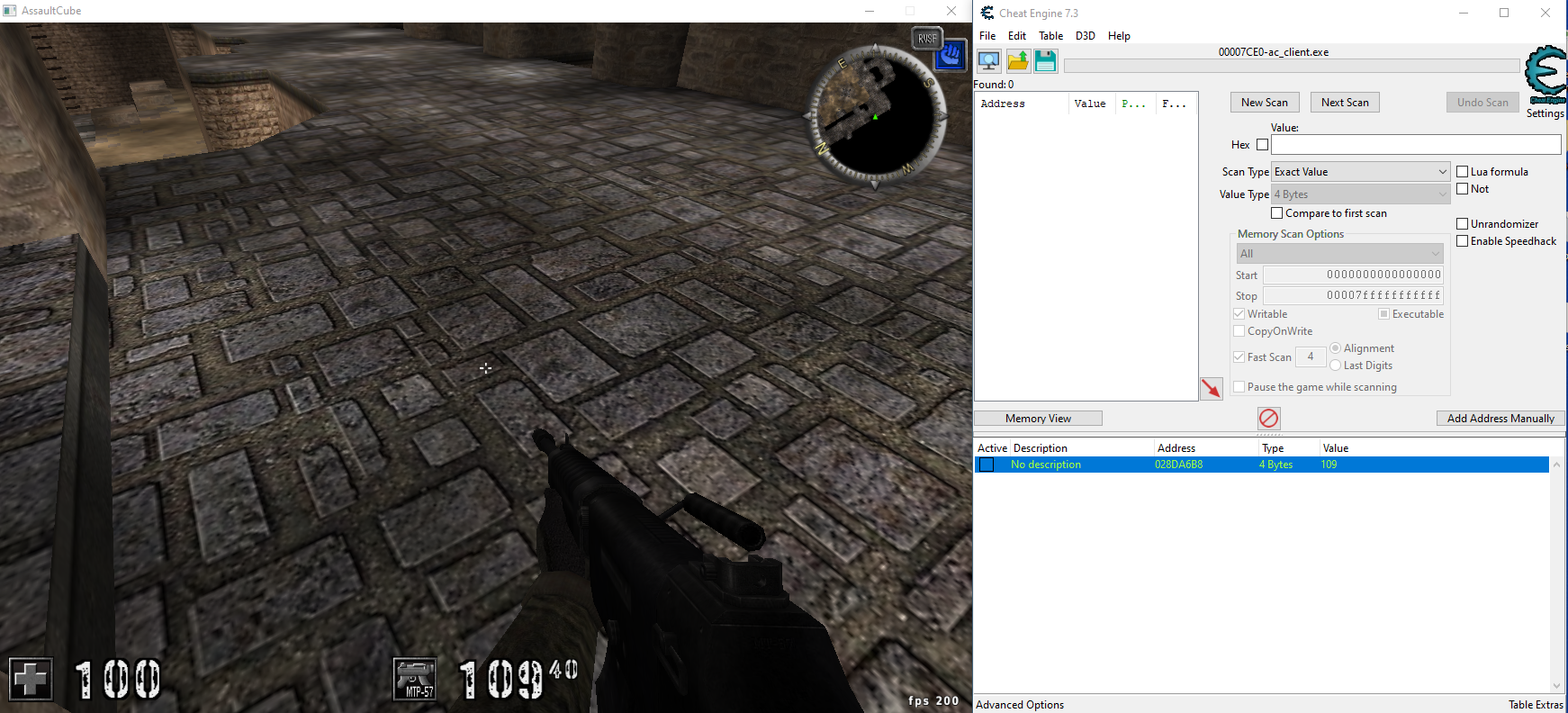Open a cheat table folder icon
This screenshot has height=713, width=1568.
click(x=1017, y=60)
